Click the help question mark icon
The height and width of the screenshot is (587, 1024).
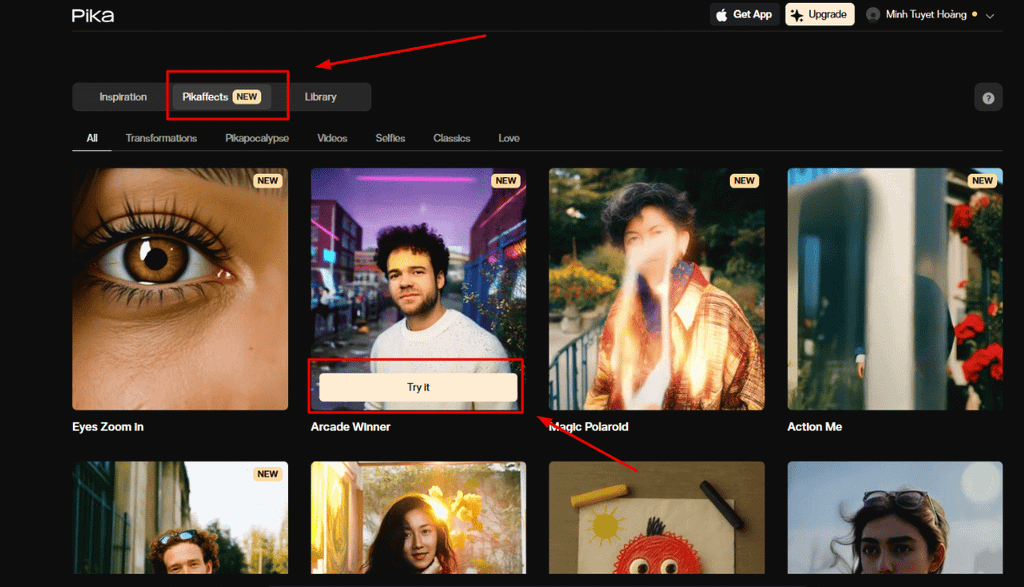coord(988,98)
